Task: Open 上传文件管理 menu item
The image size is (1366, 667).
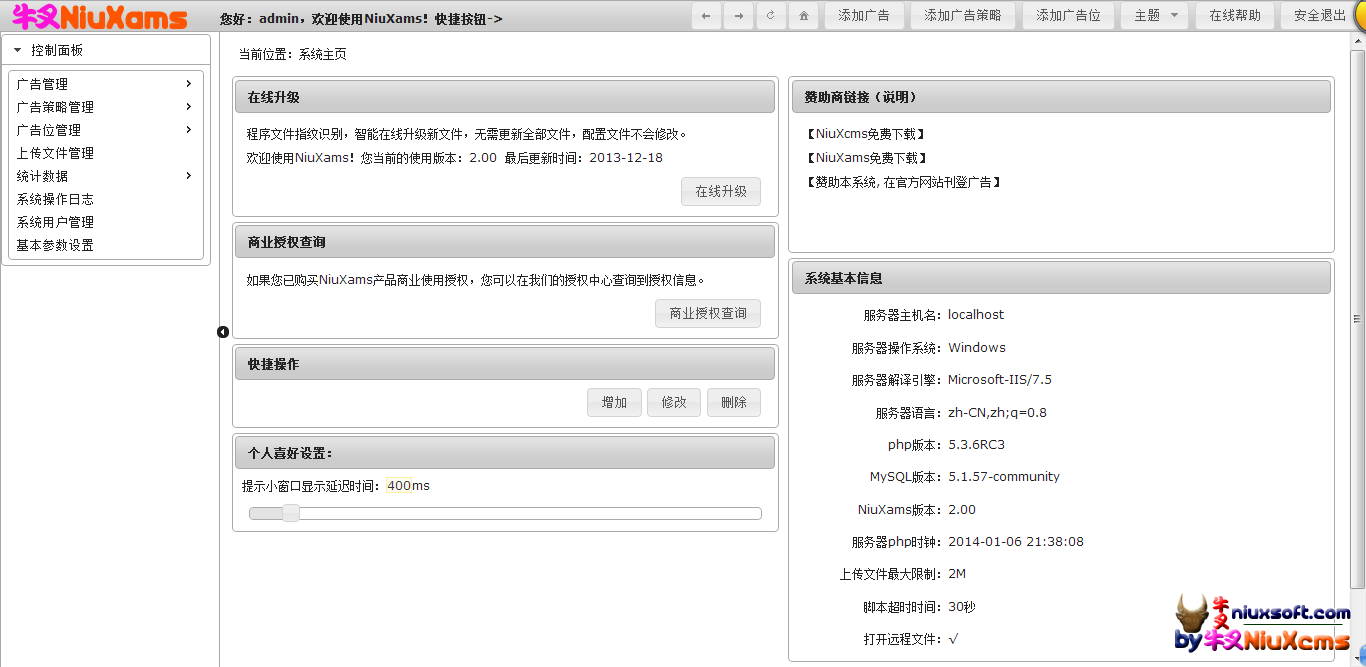Action: pyautogui.click(x=55, y=153)
